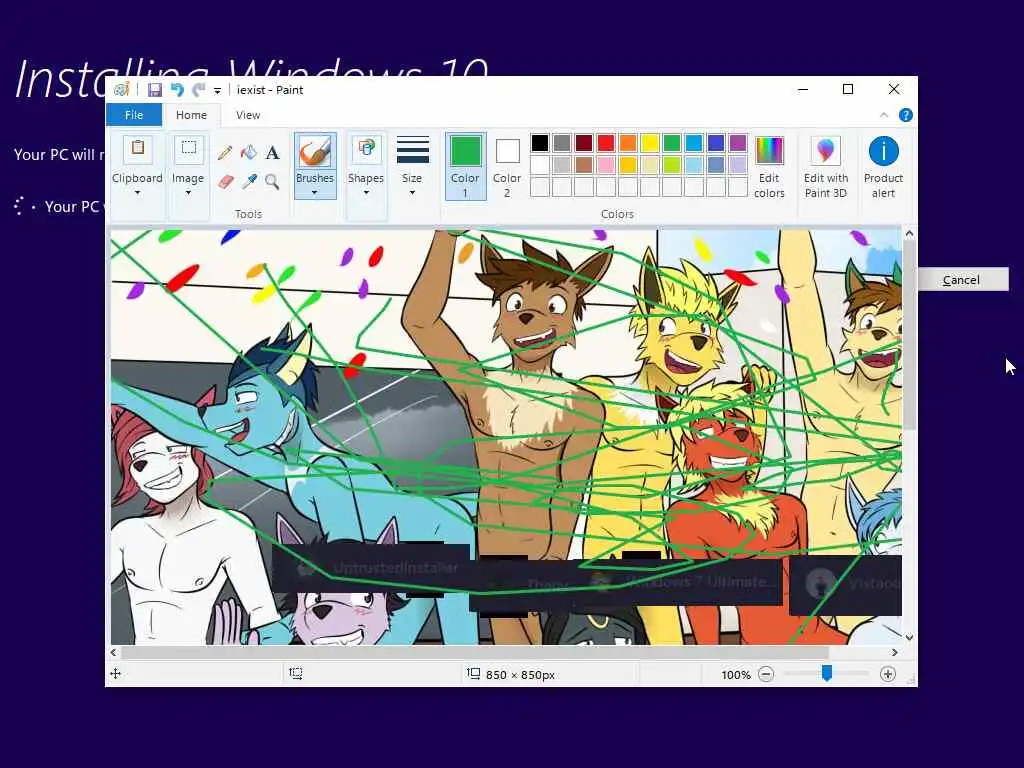The image size is (1024, 768).
Task: Click the horizontal scrollbar right arrow
Action: coord(895,652)
